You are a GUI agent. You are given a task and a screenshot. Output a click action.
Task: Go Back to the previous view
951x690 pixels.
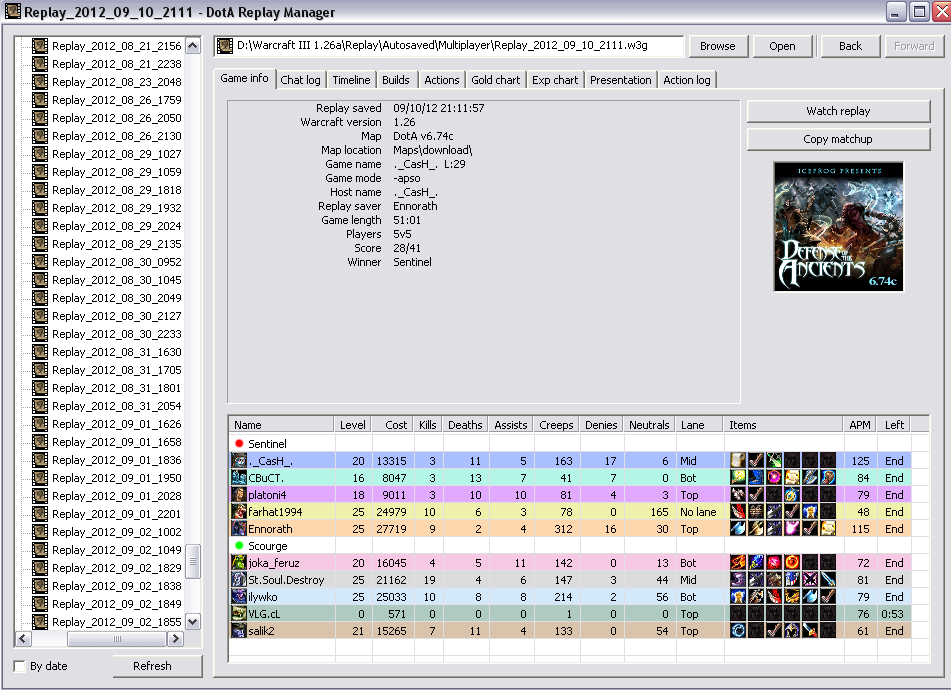pos(850,46)
